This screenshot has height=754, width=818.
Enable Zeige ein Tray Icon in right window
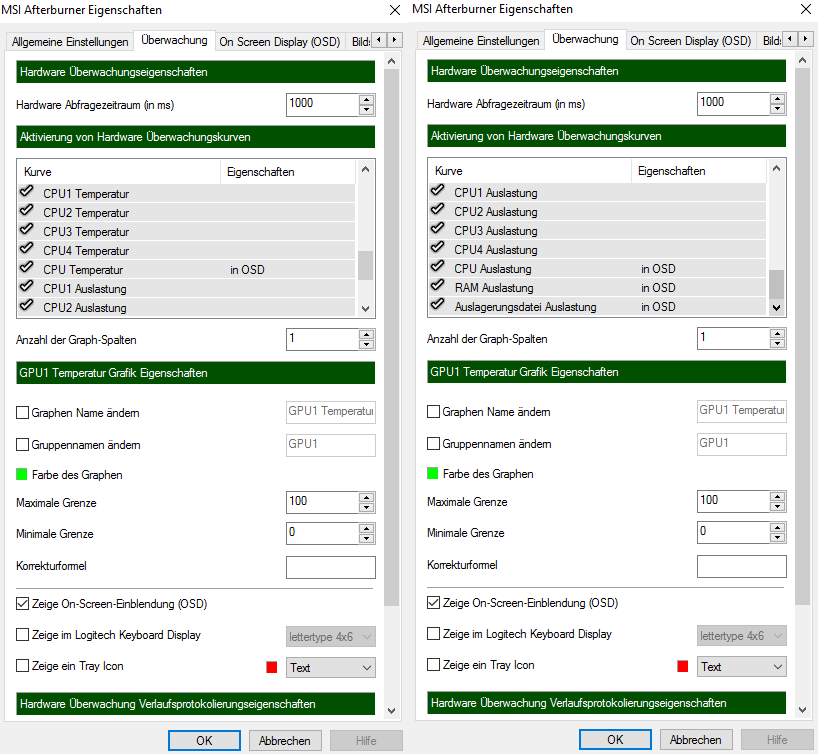point(434,665)
